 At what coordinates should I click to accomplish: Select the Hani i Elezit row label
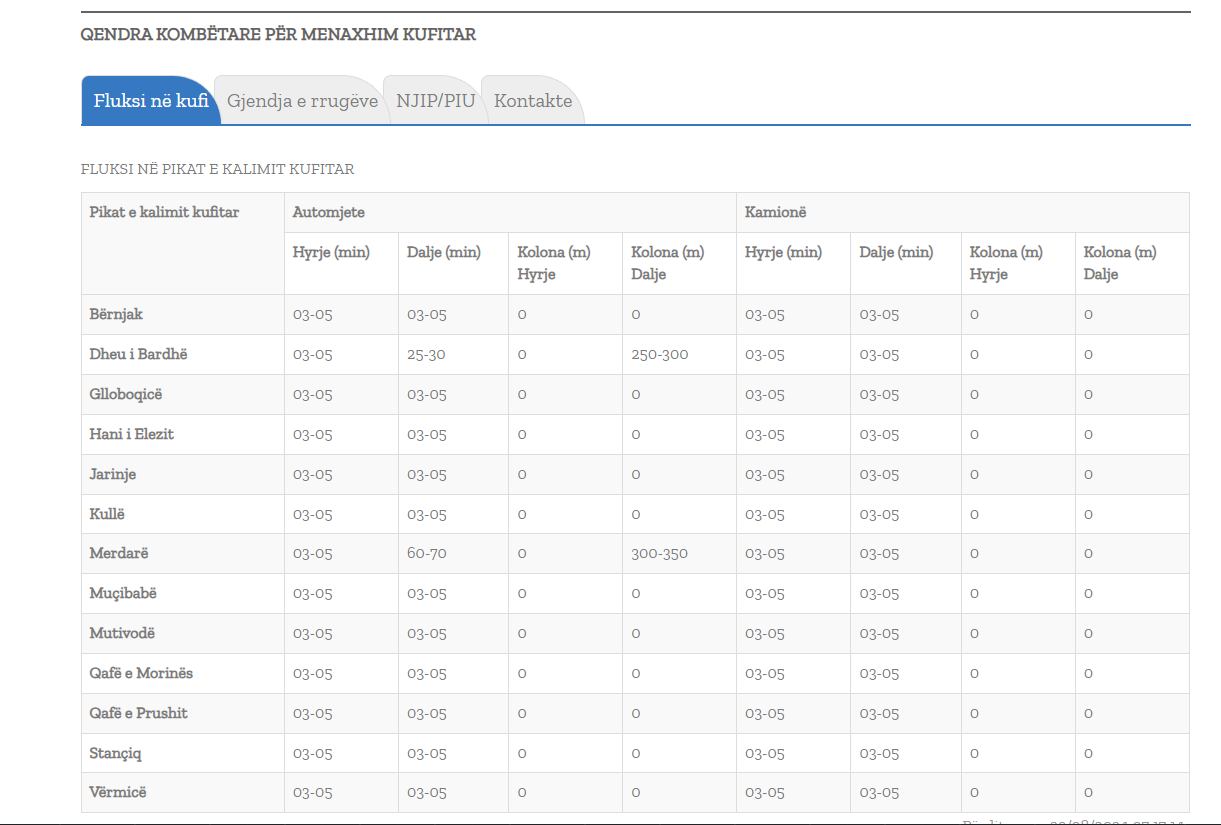coord(132,434)
